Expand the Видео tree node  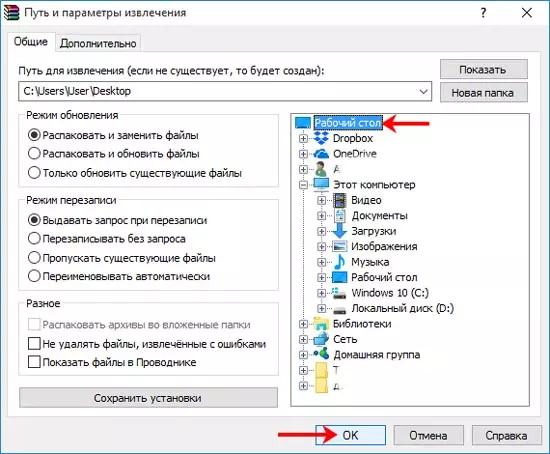[x=321, y=200]
